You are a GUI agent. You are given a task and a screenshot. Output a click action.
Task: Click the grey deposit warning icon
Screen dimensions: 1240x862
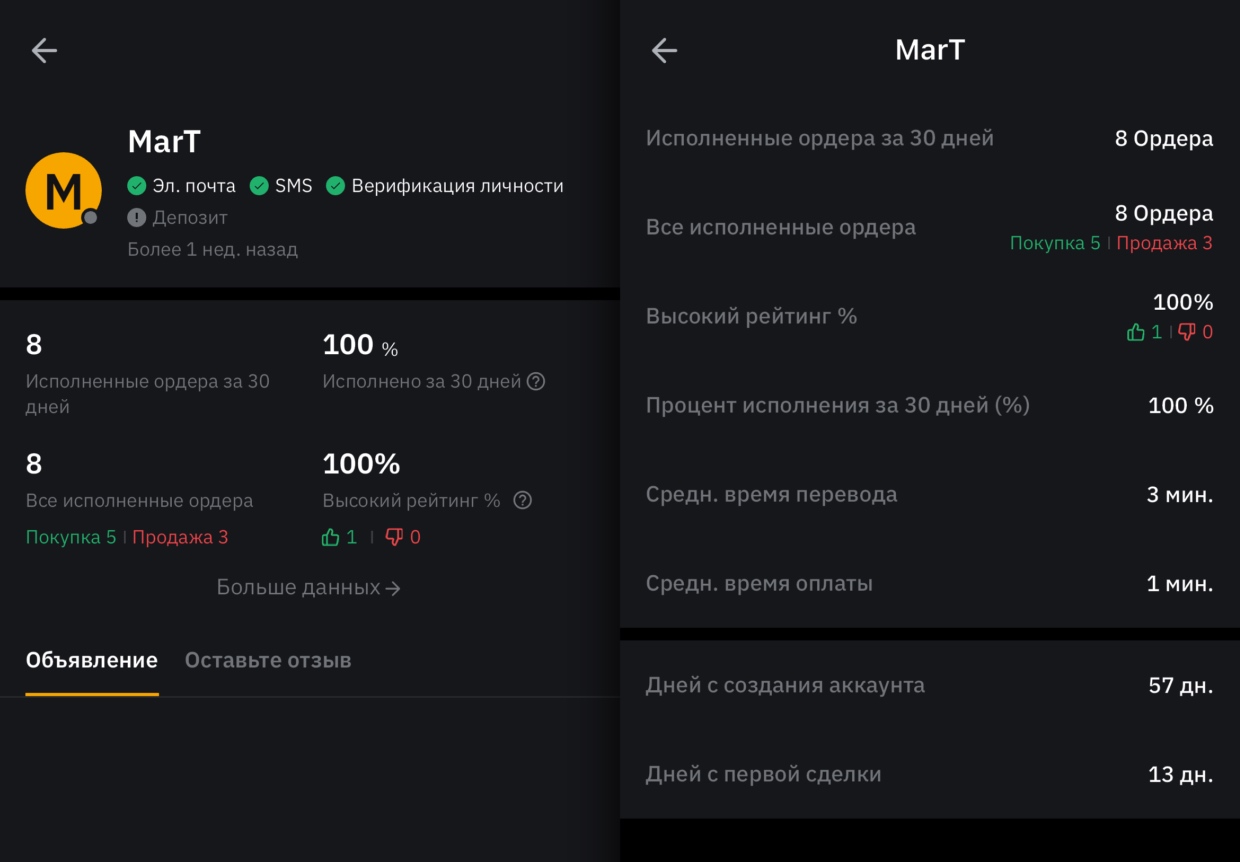point(137,218)
